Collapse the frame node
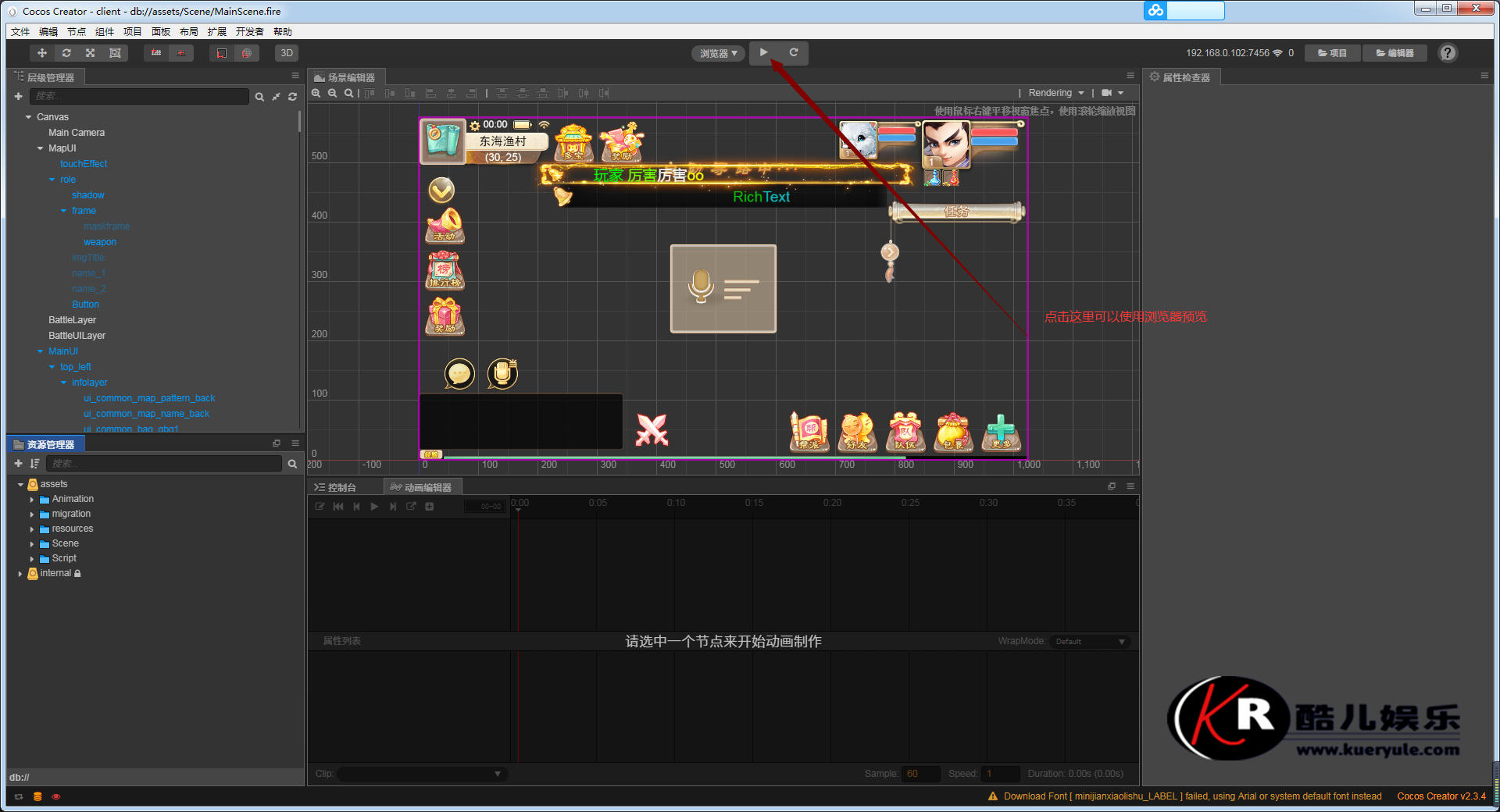1500x812 pixels. (x=64, y=211)
